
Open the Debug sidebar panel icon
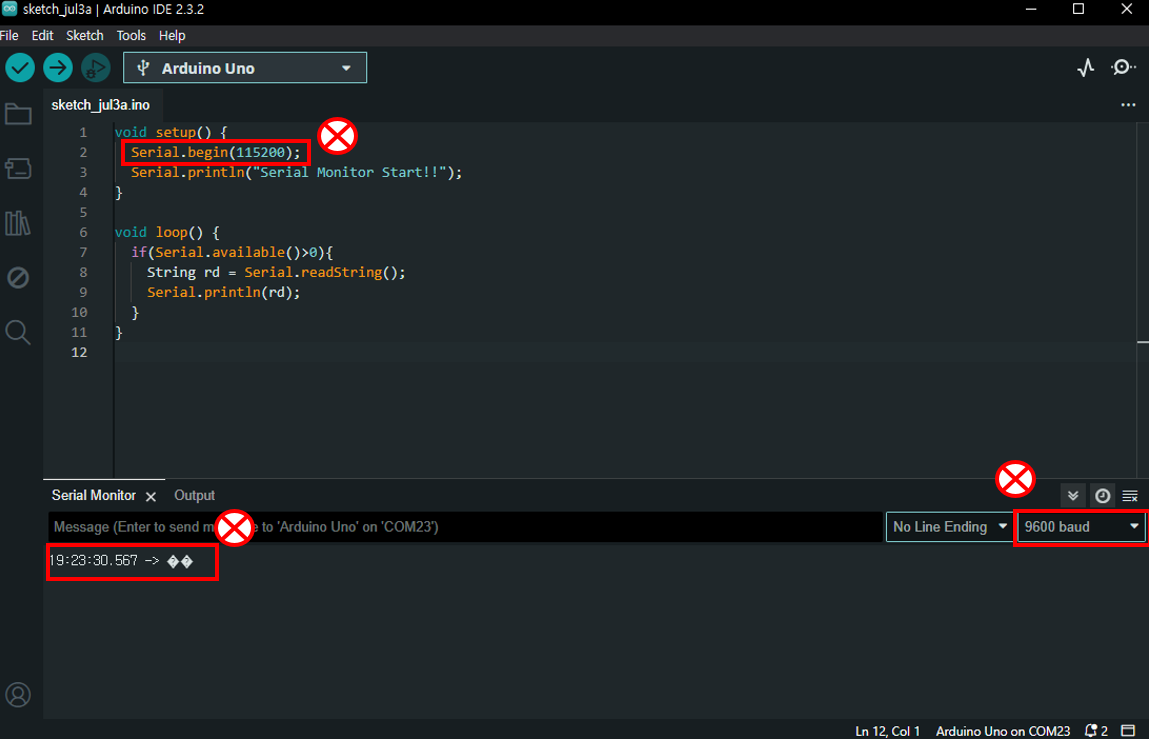click(x=18, y=278)
